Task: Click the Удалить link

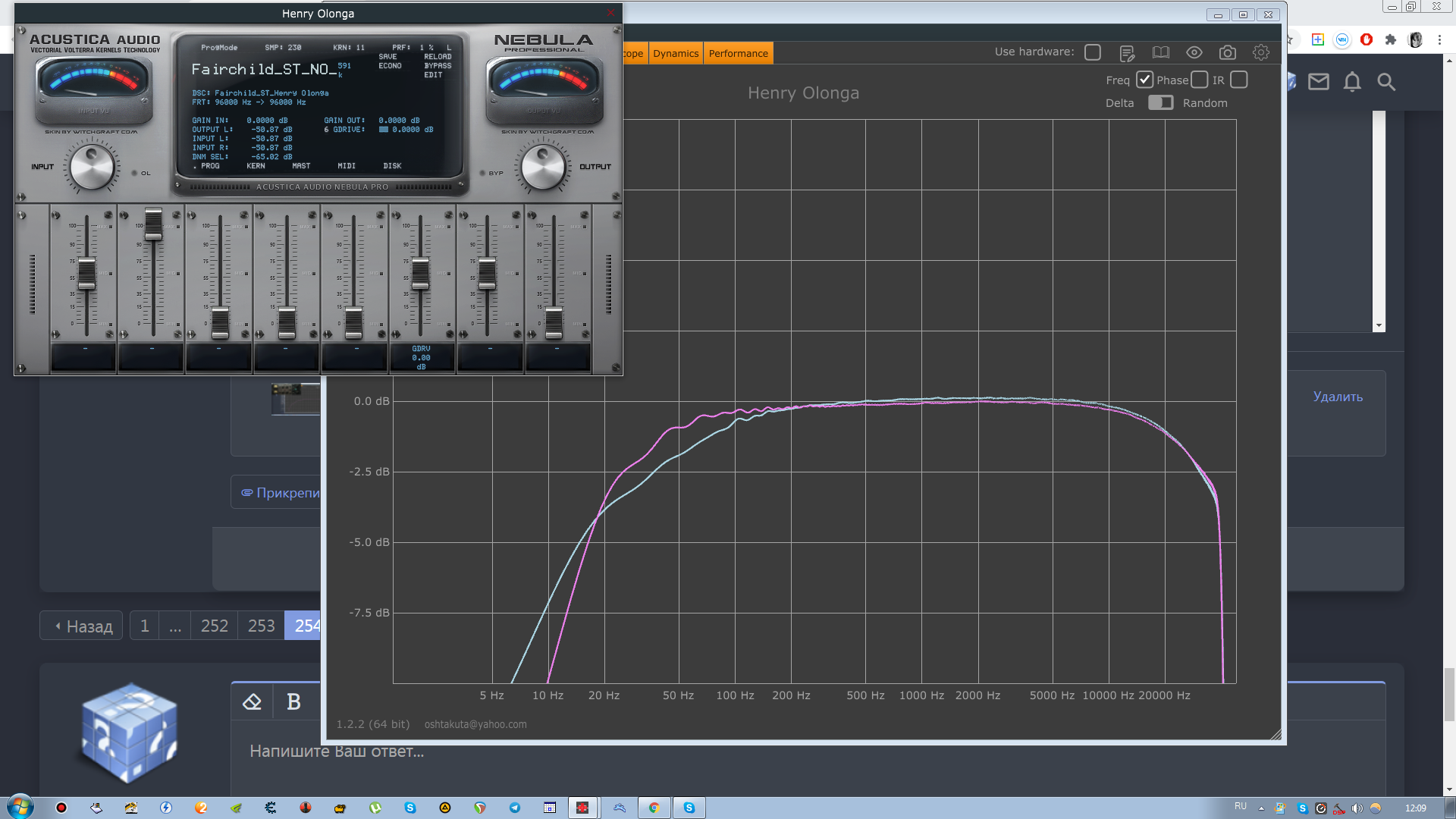Action: [1338, 397]
